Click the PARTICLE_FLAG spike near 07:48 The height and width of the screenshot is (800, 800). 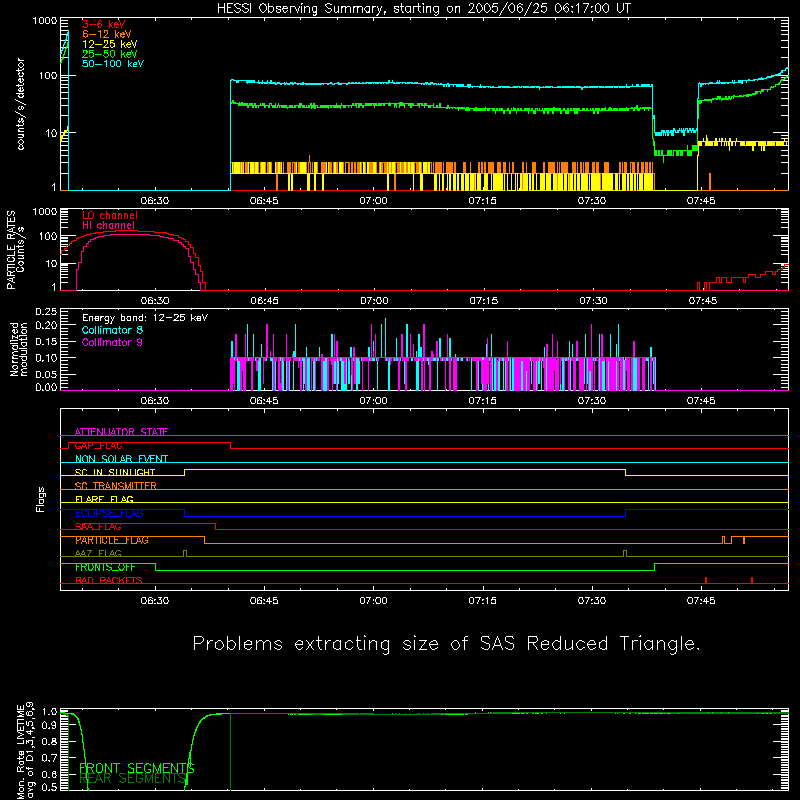pyautogui.click(x=723, y=540)
